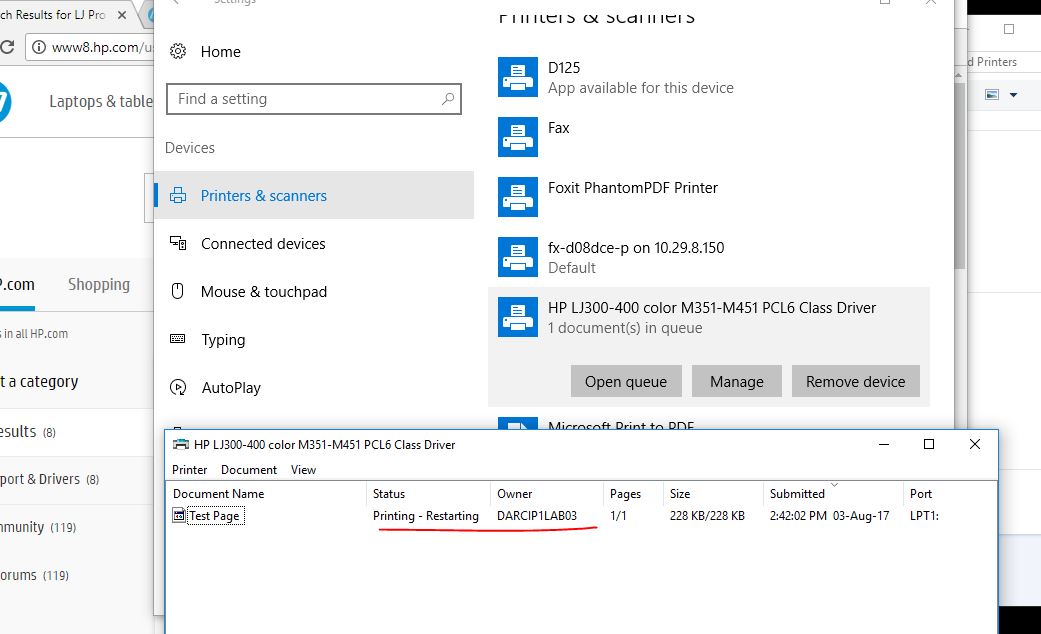1041x634 pixels.
Task: Open the Printer menu in queue window
Action: pos(190,469)
